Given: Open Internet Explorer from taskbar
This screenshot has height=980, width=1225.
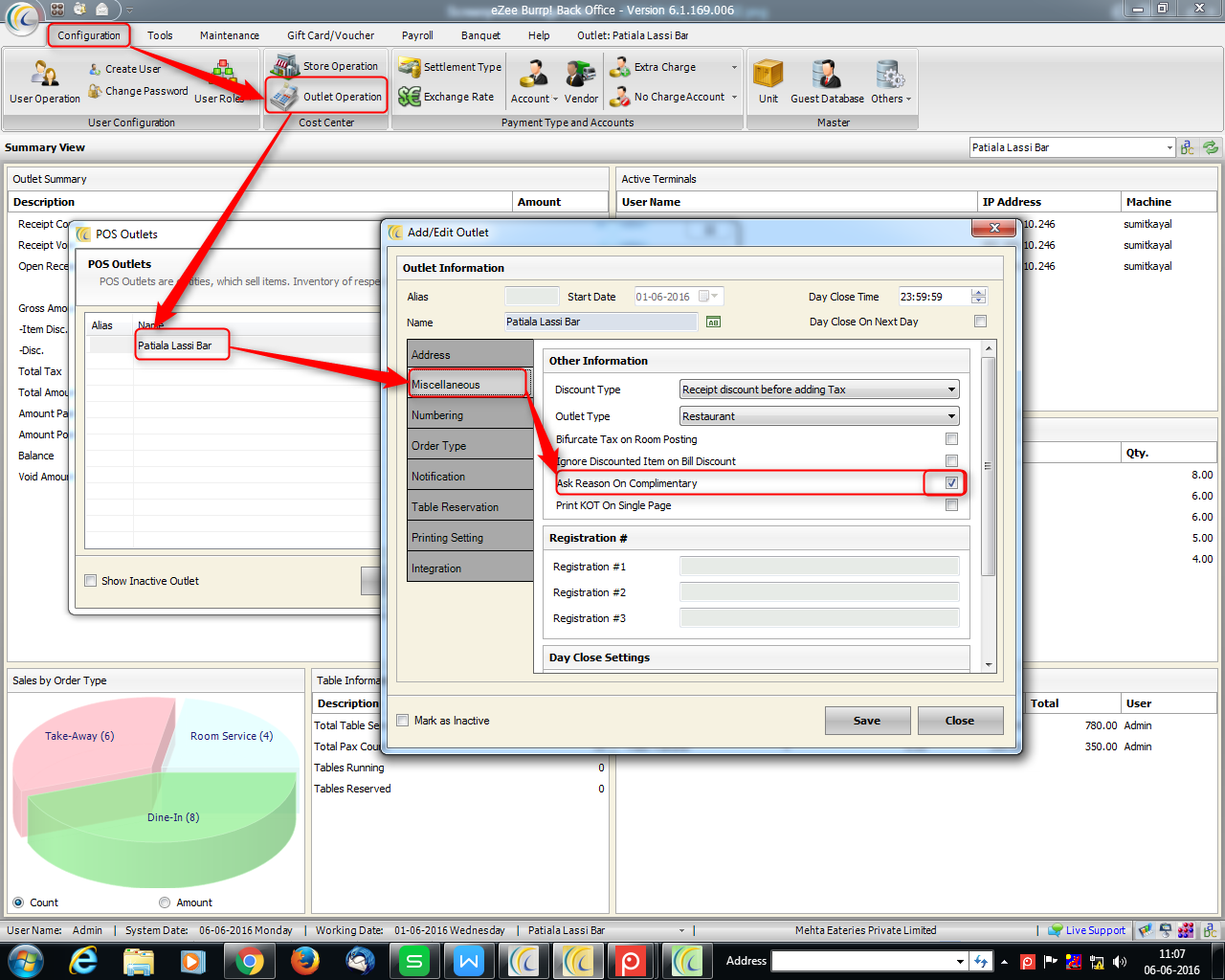Looking at the screenshot, I should tap(84, 961).
